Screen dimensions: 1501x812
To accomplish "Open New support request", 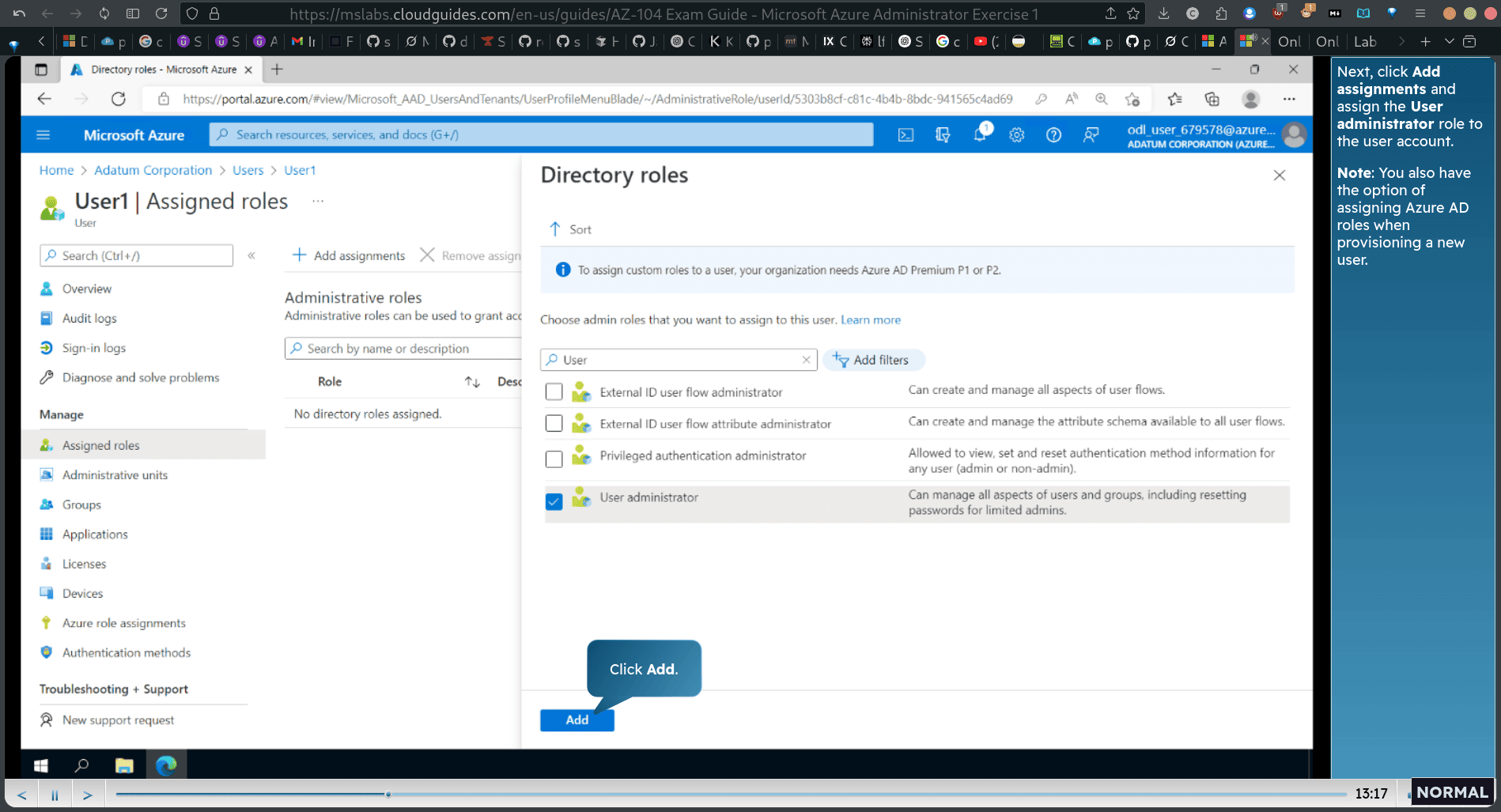I will [118, 719].
